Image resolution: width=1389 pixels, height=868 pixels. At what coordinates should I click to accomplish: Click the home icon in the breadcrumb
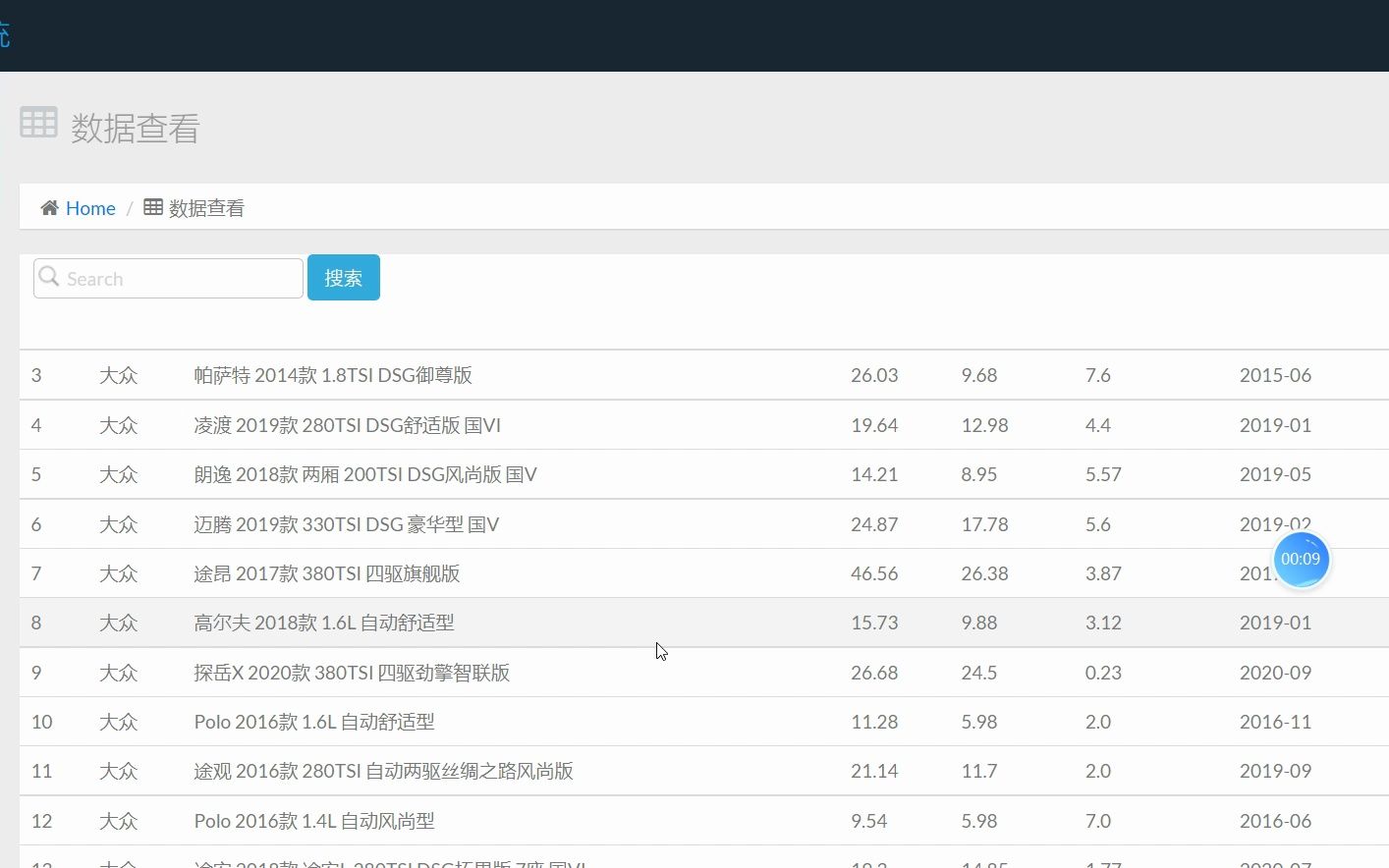click(x=49, y=208)
